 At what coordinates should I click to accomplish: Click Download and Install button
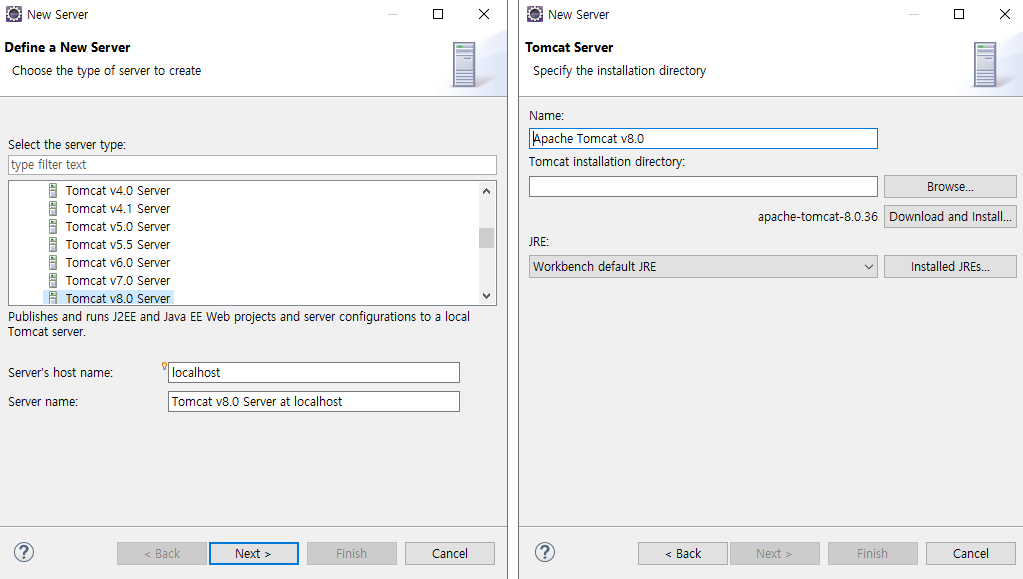point(950,217)
